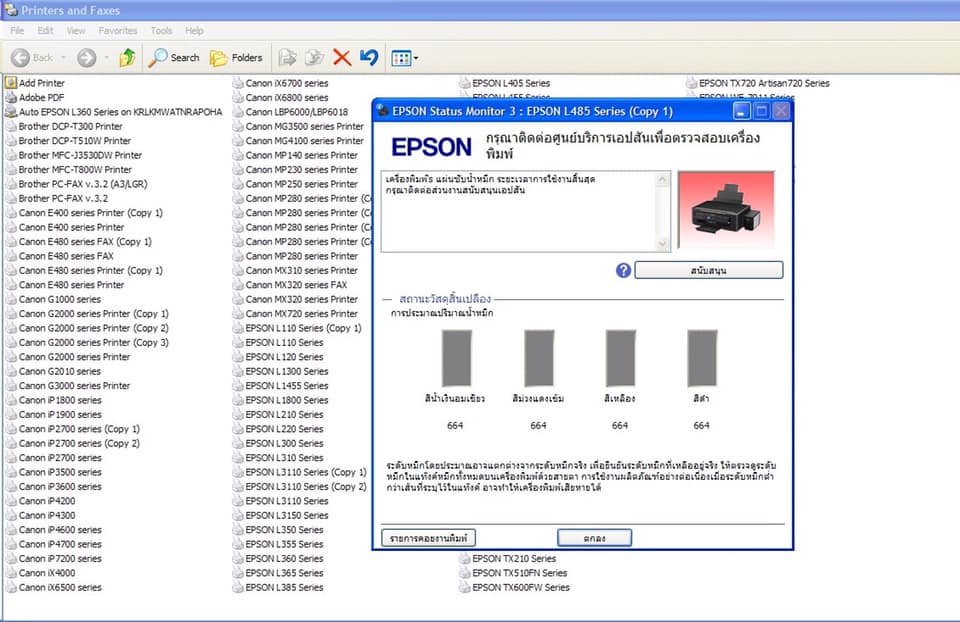The width and height of the screenshot is (960, 622).
Task: Select EPSON L1300 Series printer icon
Action: click(238, 371)
